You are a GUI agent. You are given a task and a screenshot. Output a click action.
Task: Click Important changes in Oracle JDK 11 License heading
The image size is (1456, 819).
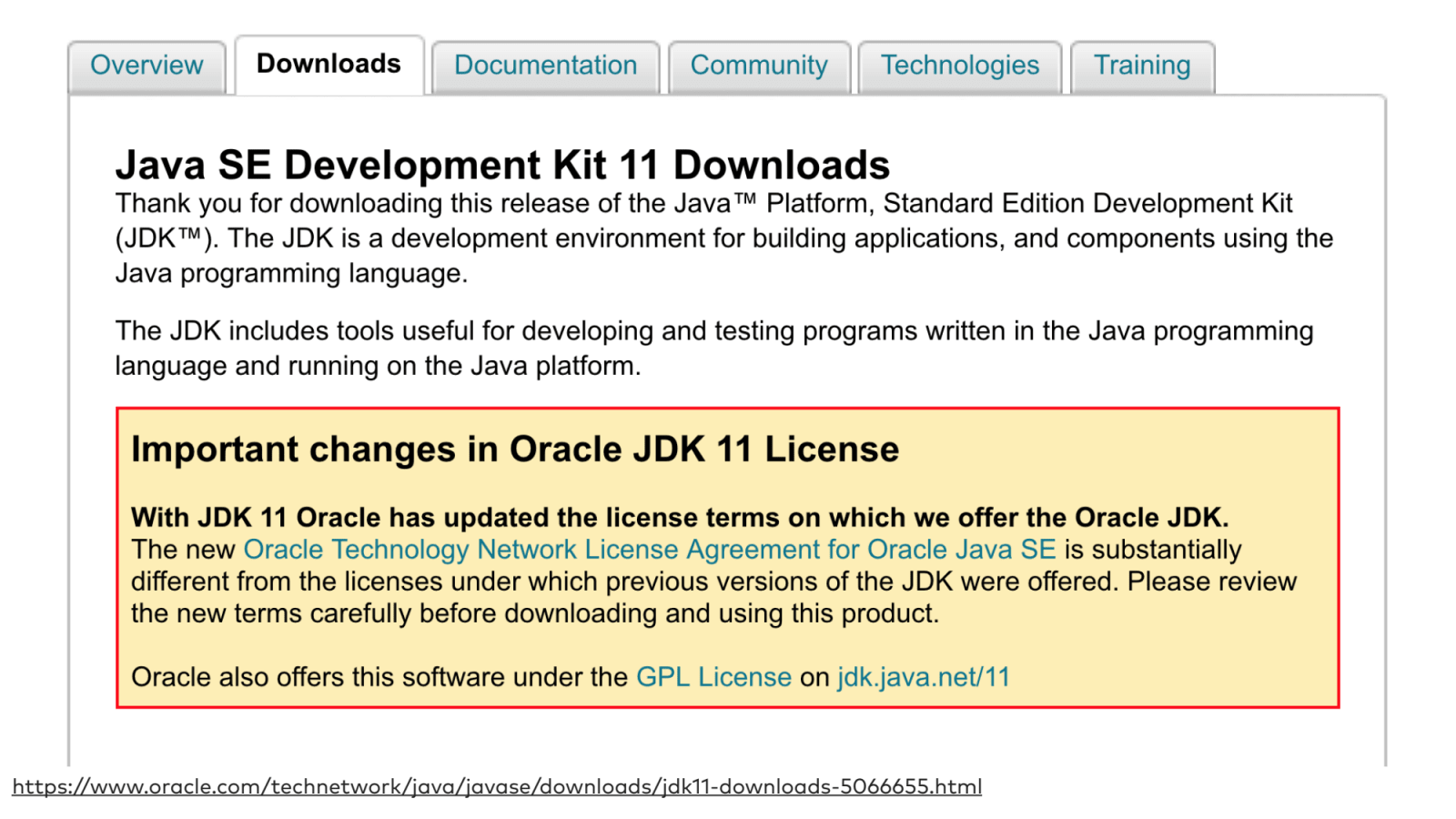tap(515, 450)
